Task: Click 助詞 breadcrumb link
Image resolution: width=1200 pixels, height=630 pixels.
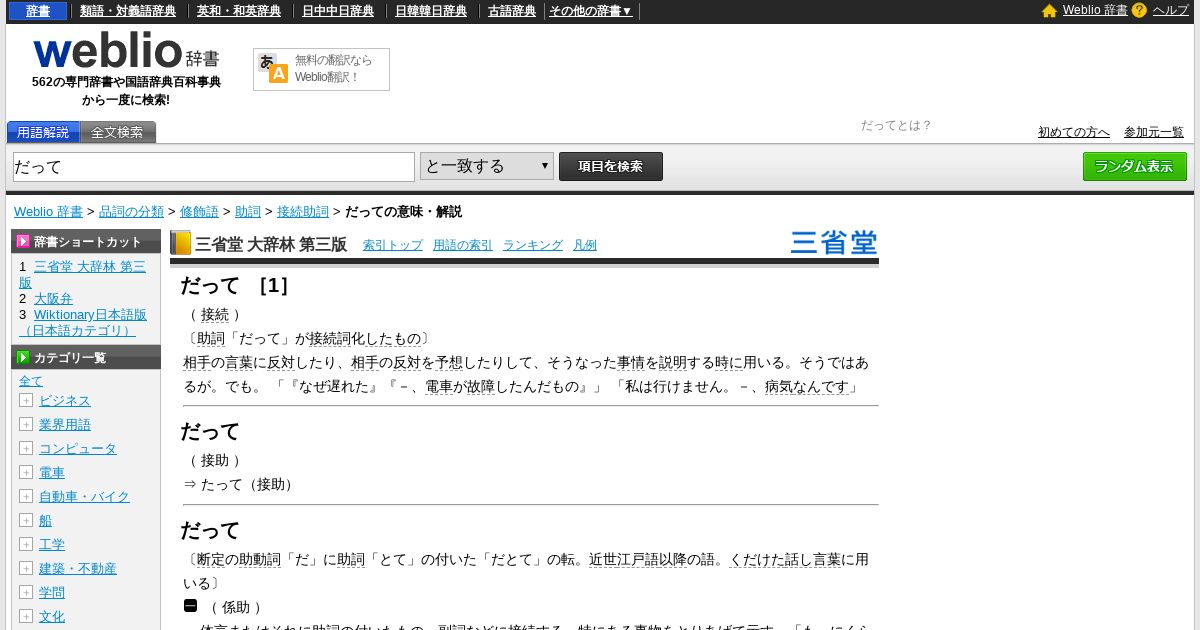Action: coord(248,212)
